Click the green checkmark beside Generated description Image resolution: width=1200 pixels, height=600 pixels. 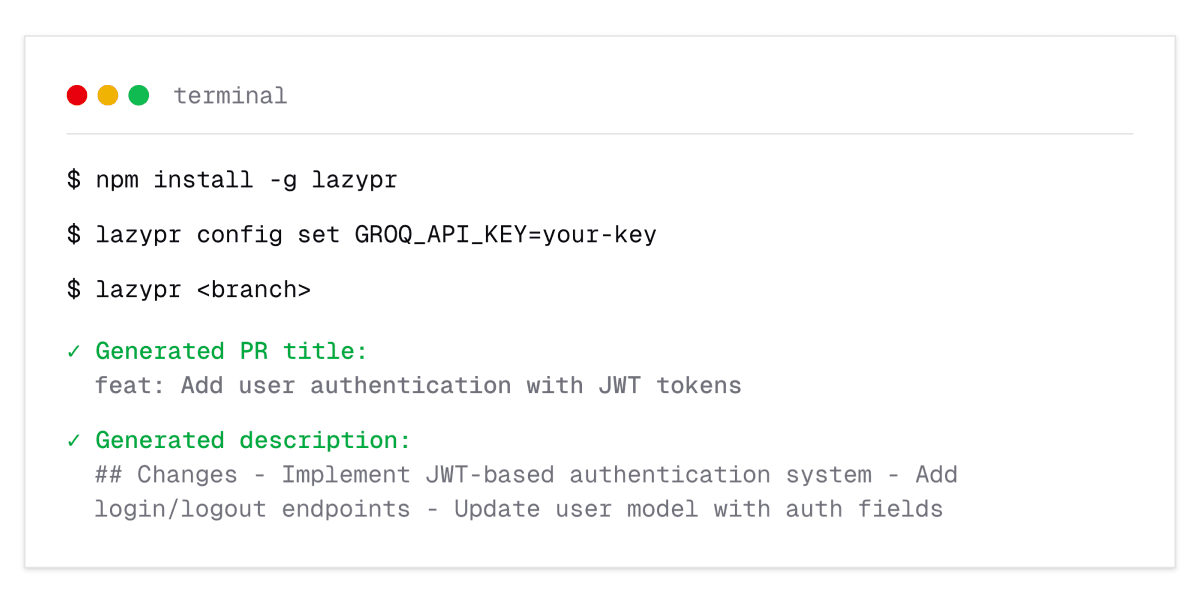tap(73, 440)
